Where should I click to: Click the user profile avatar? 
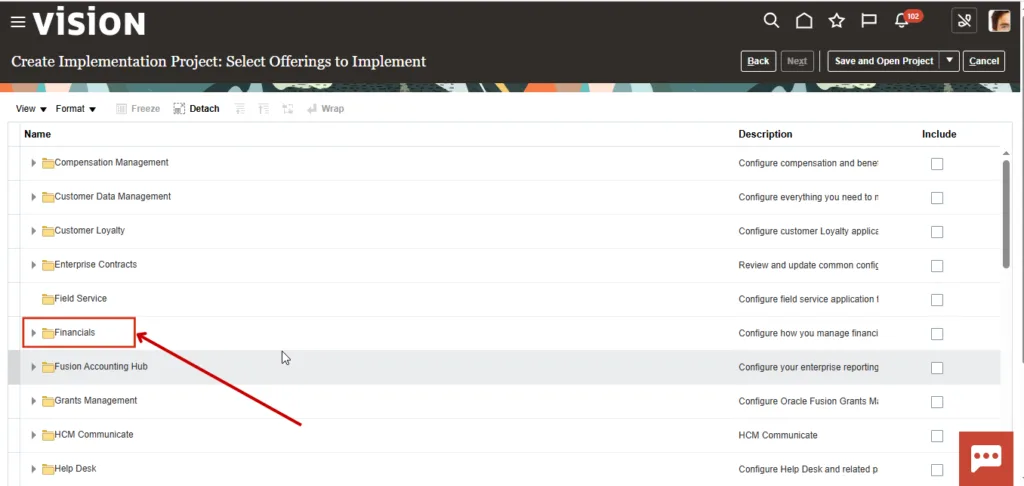coord(999,21)
